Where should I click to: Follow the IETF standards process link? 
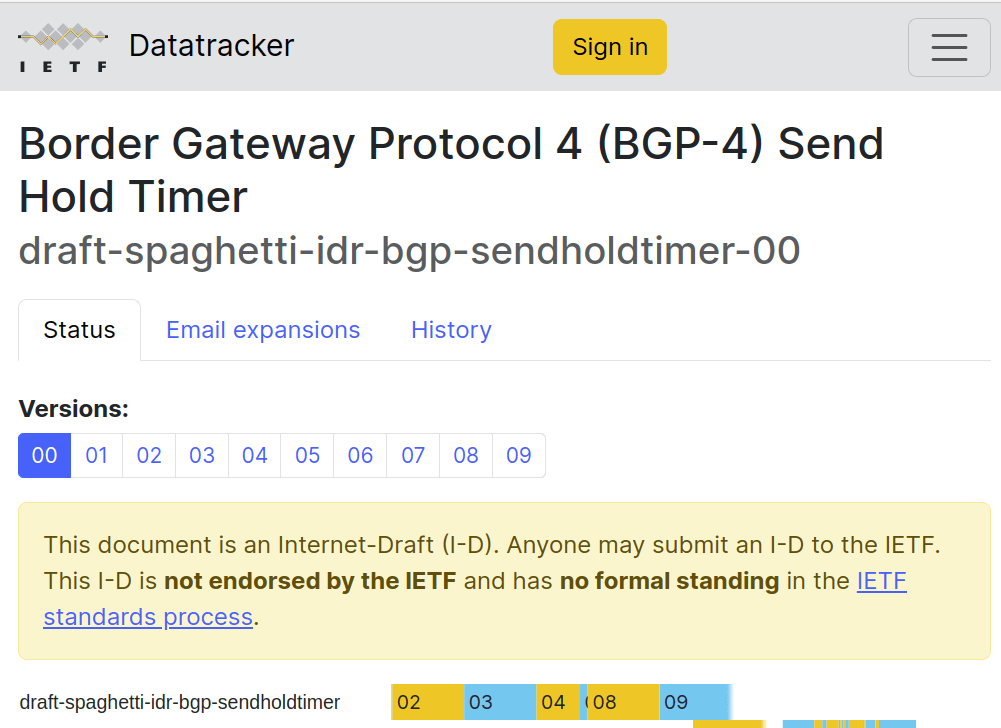pyautogui.click(x=148, y=616)
